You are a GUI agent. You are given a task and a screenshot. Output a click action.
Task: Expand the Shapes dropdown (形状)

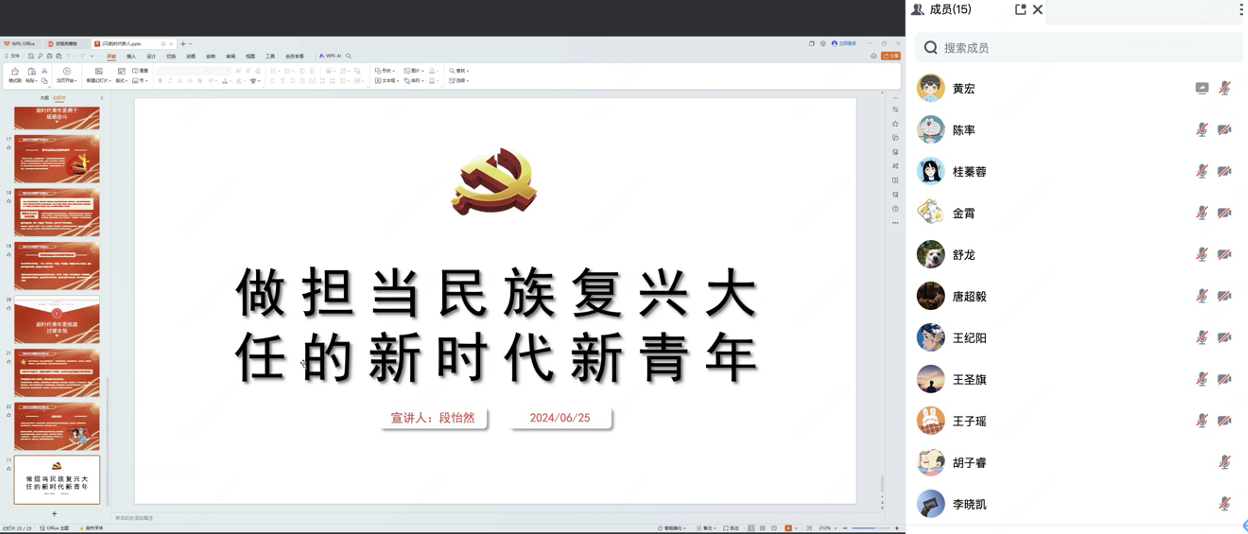[384, 71]
